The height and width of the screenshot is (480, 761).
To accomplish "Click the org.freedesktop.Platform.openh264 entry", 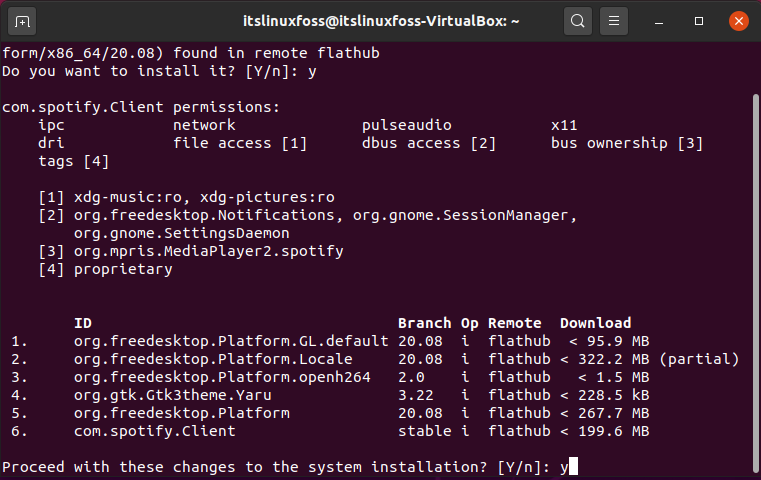I will [x=222, y=377].
